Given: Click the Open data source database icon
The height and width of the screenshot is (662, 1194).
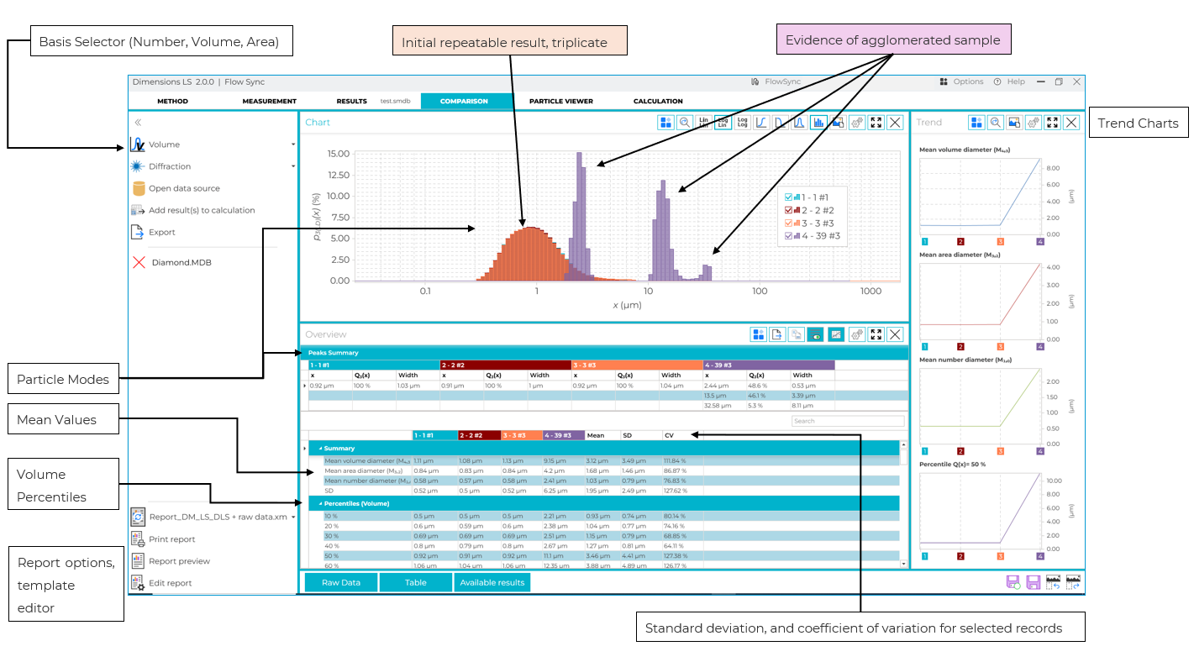Looking at the screenshot, I should [138, 188].
